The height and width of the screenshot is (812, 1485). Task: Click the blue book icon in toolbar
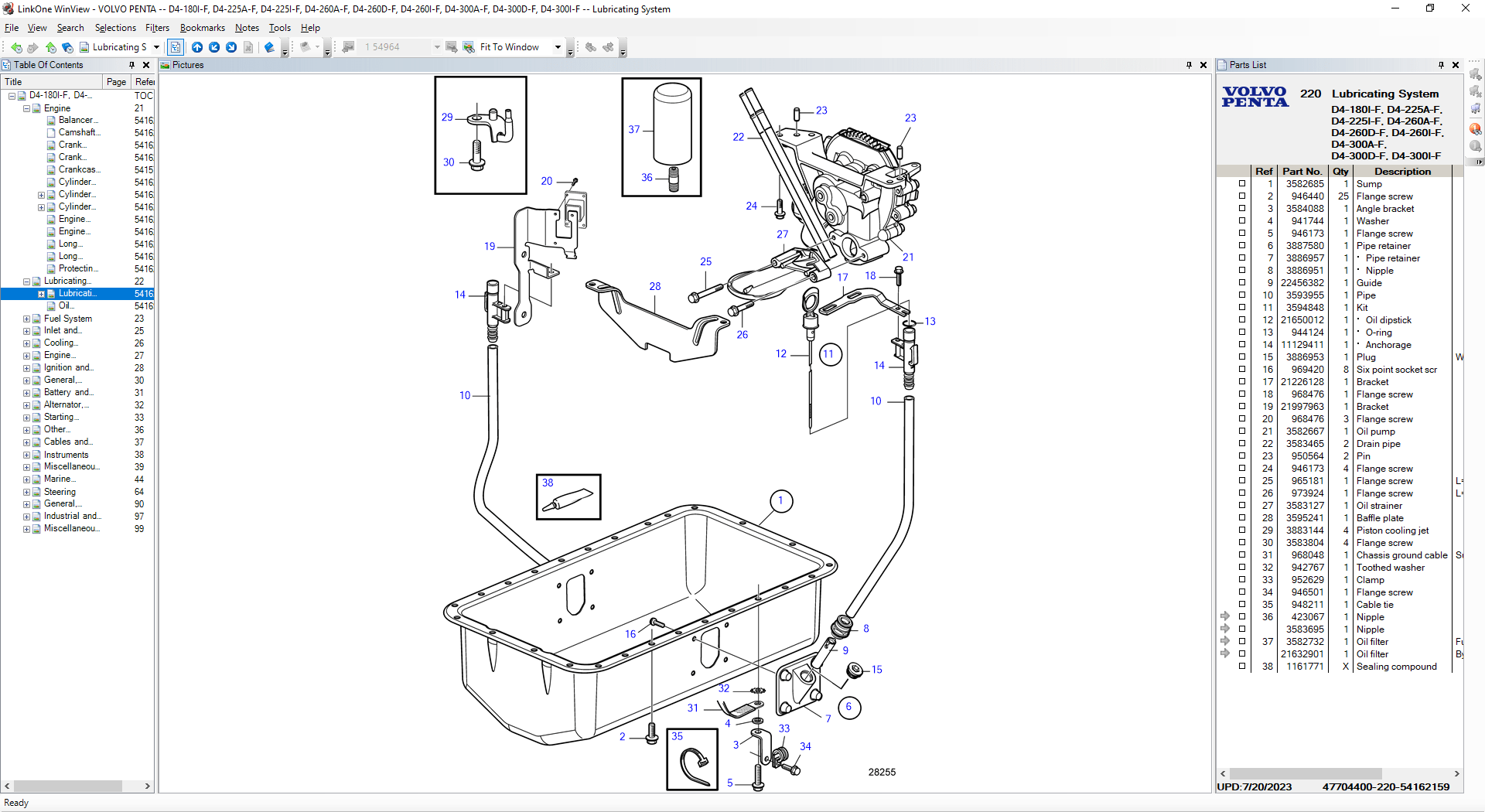[269, 47]
